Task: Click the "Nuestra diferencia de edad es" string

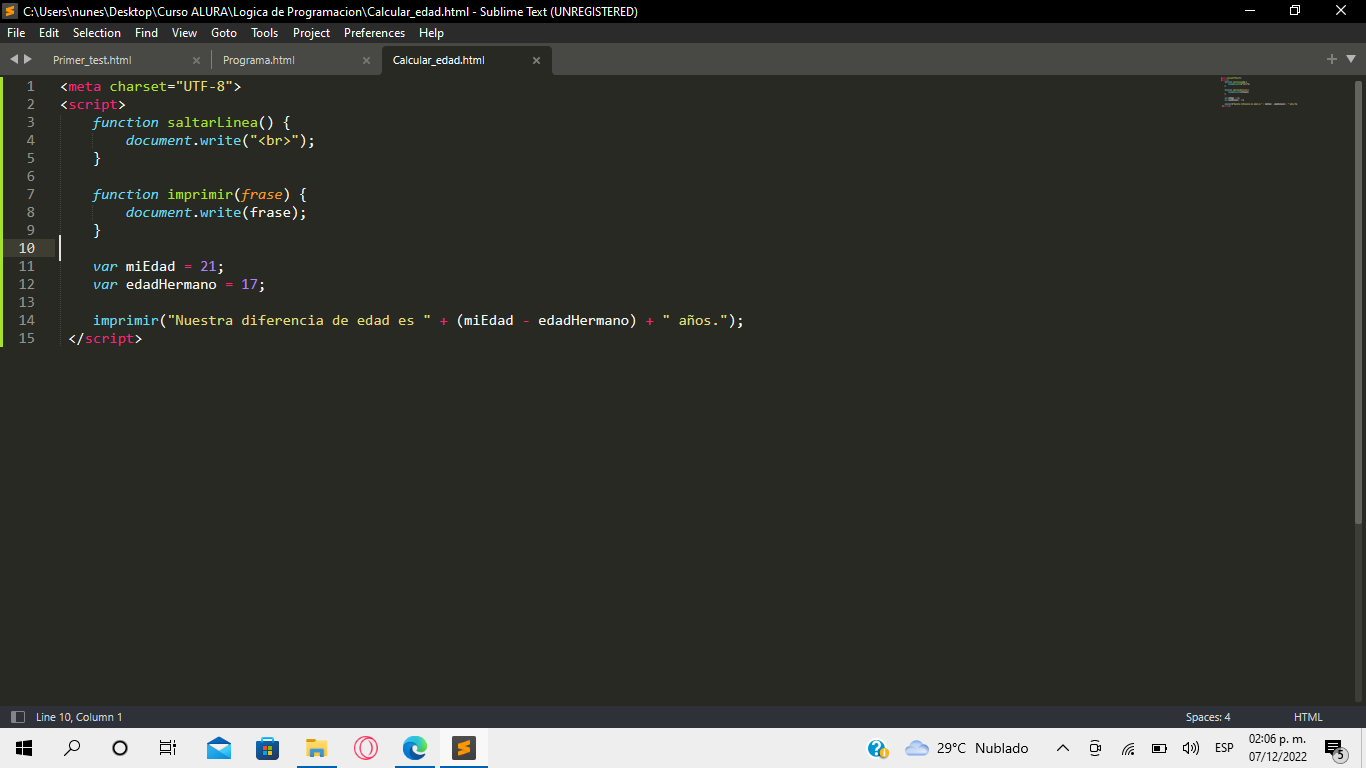Action: coord(299,320)
